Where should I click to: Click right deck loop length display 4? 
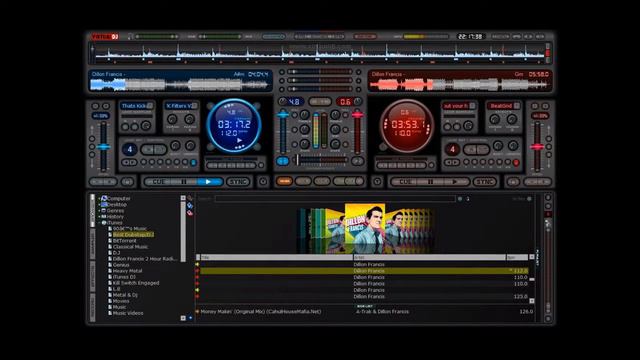(452, 149)
